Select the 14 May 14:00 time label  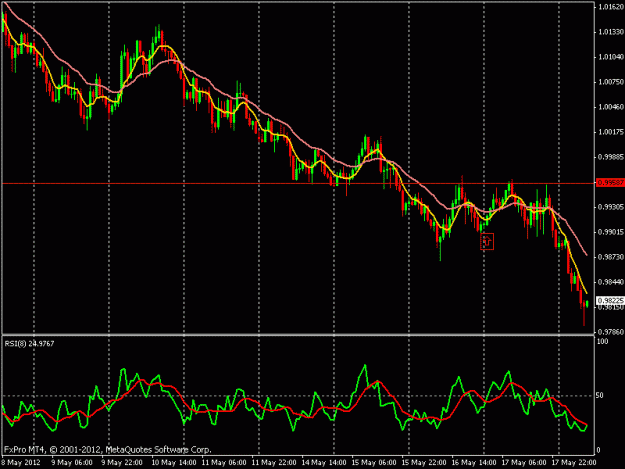324,462
